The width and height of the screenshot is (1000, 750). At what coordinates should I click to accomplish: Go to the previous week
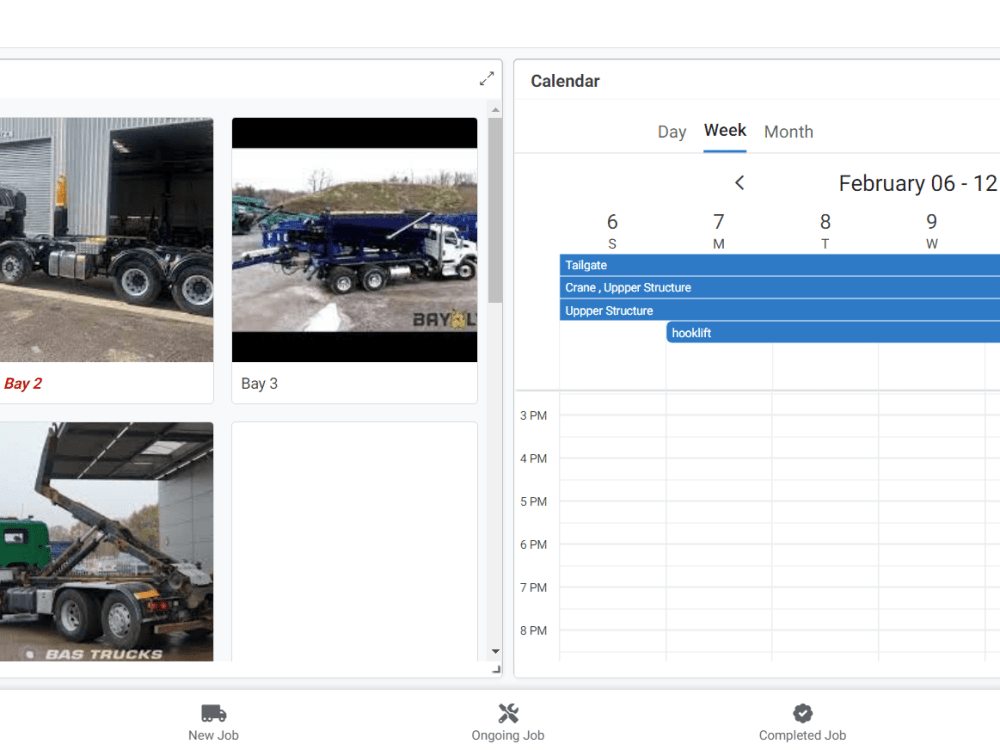coord(739,183)
